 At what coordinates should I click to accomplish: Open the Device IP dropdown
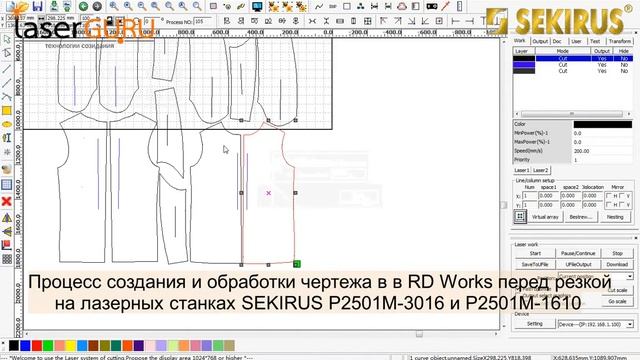630,324
